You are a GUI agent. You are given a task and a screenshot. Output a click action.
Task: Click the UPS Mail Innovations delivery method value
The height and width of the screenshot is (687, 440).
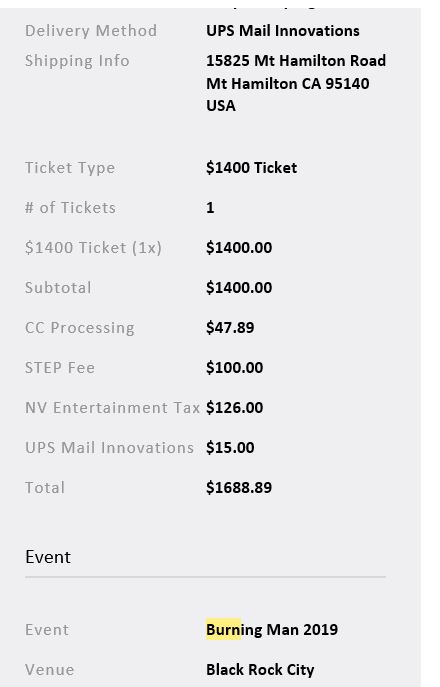(283, 31)
